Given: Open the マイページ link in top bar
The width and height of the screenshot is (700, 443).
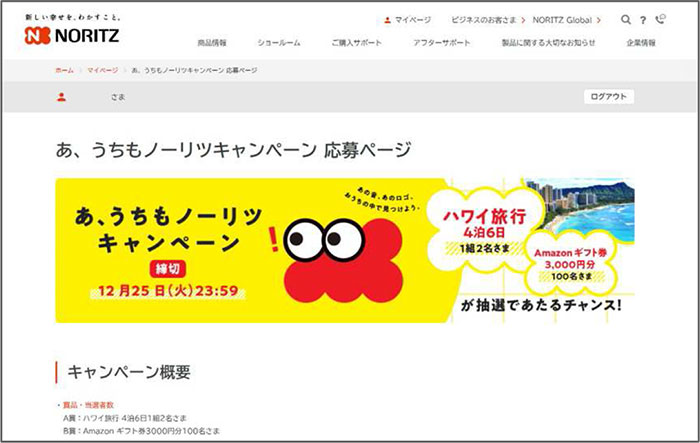Looking at the screenshot, I should [413, 20].
